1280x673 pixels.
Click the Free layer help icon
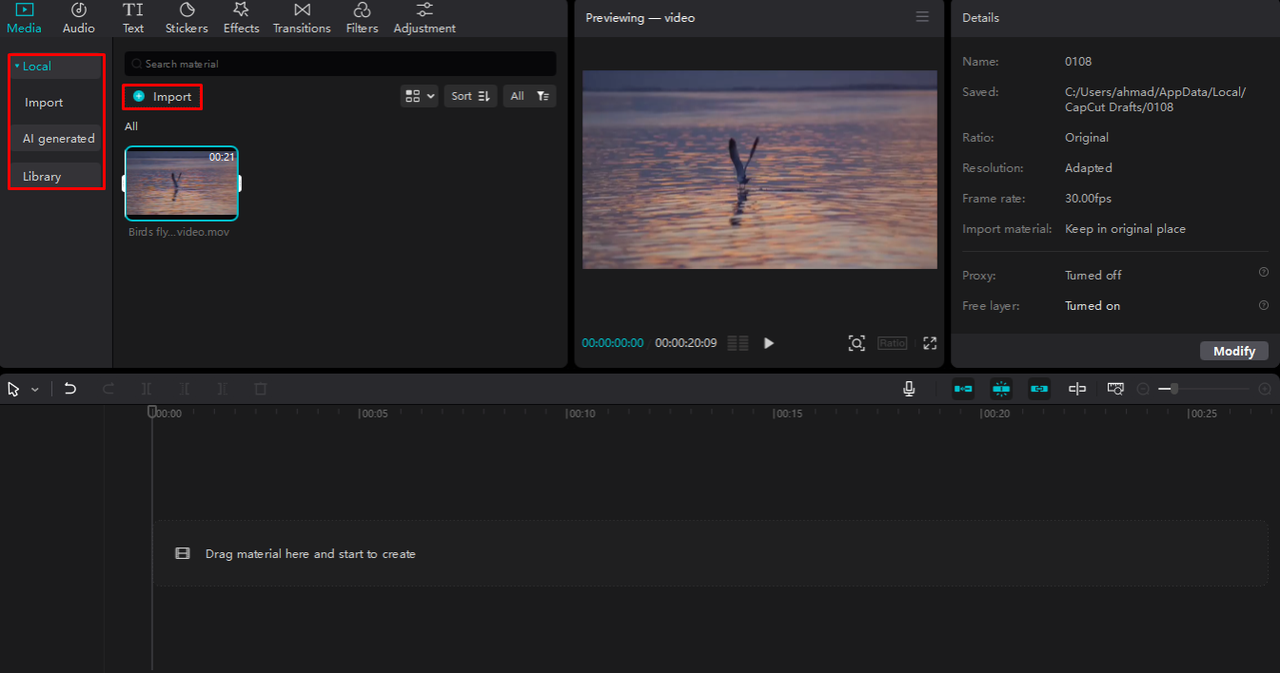1263,305
